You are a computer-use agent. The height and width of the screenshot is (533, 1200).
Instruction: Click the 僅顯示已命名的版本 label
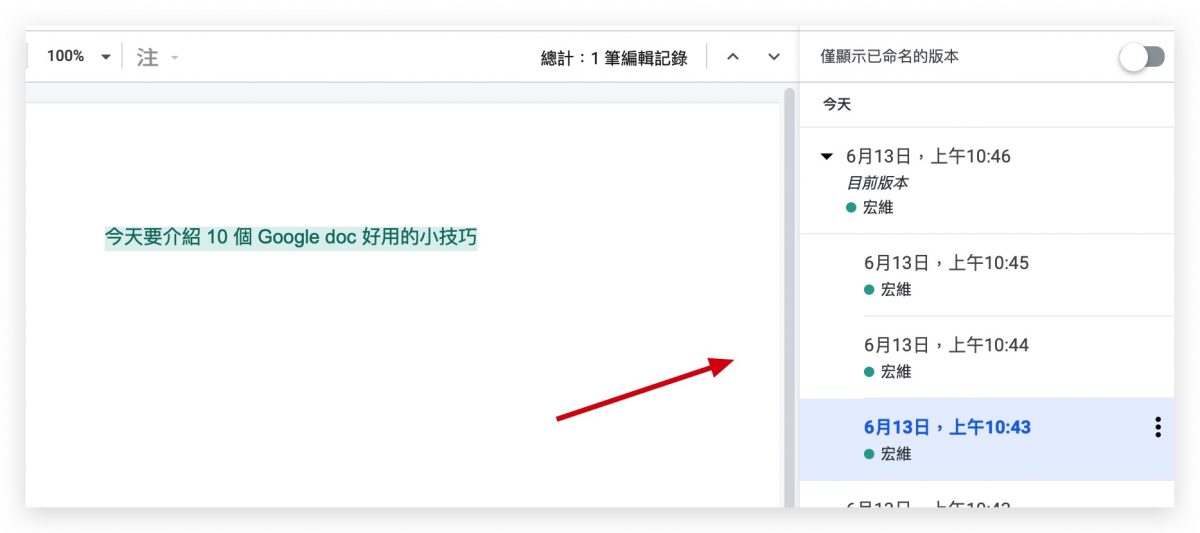890,57
